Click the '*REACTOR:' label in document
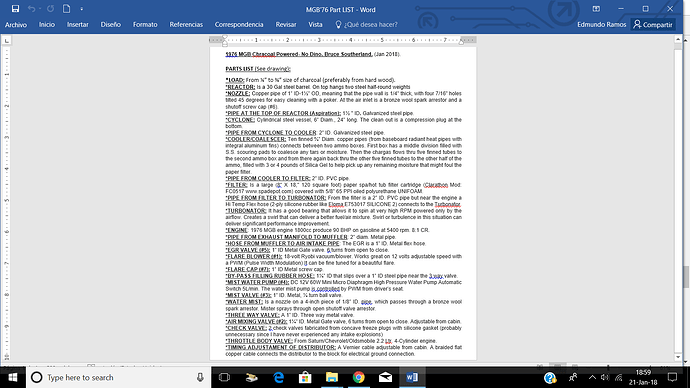The width and height of the screenshot is (690, 388). click(240, 87)
